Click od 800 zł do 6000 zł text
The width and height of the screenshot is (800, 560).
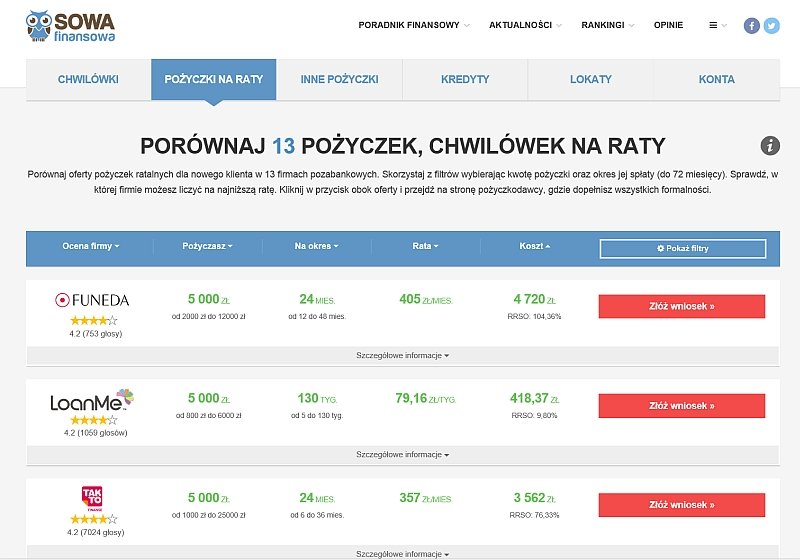pyautogui.click(x=208, y=415)
